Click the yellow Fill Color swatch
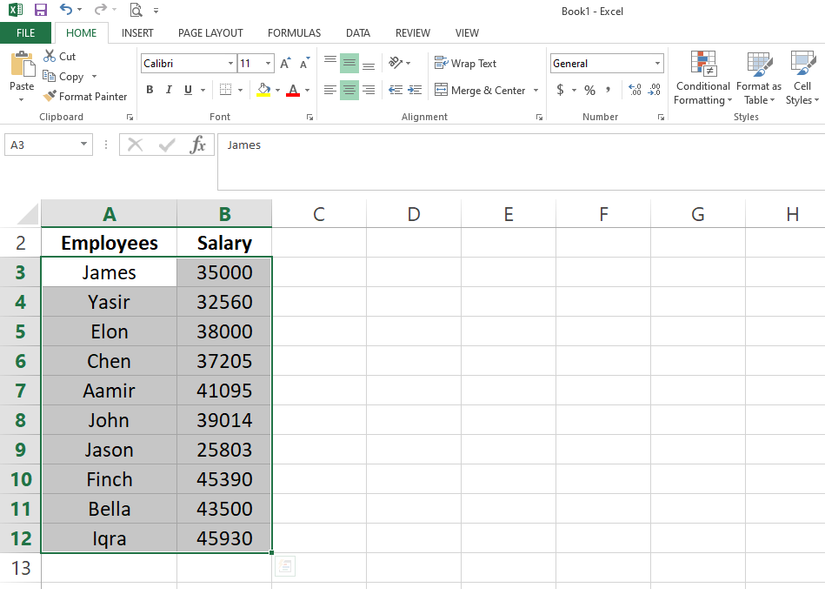The height and width of the screenshot is (589, 825). 262,90
